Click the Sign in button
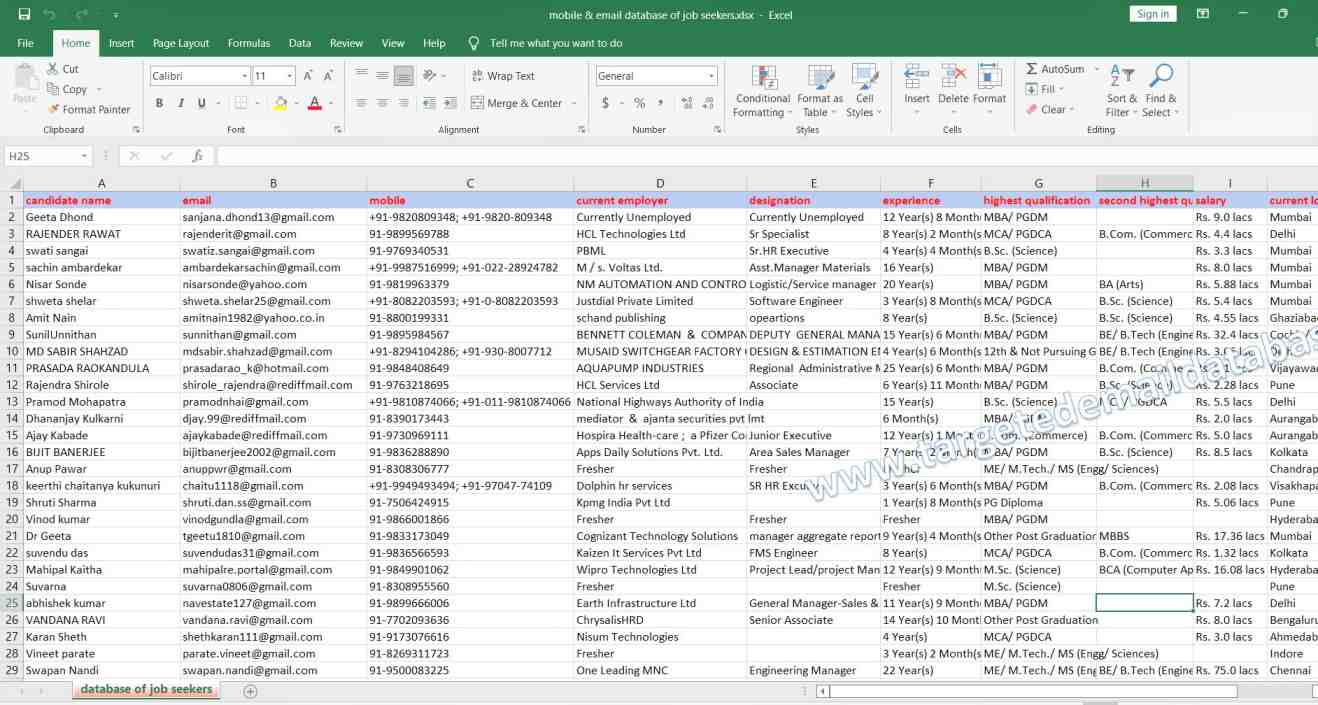 point(1153,14)
